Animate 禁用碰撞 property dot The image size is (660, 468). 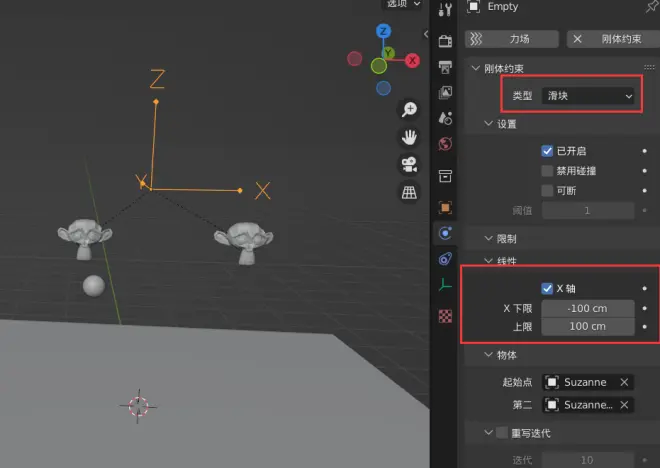[644, 171]
